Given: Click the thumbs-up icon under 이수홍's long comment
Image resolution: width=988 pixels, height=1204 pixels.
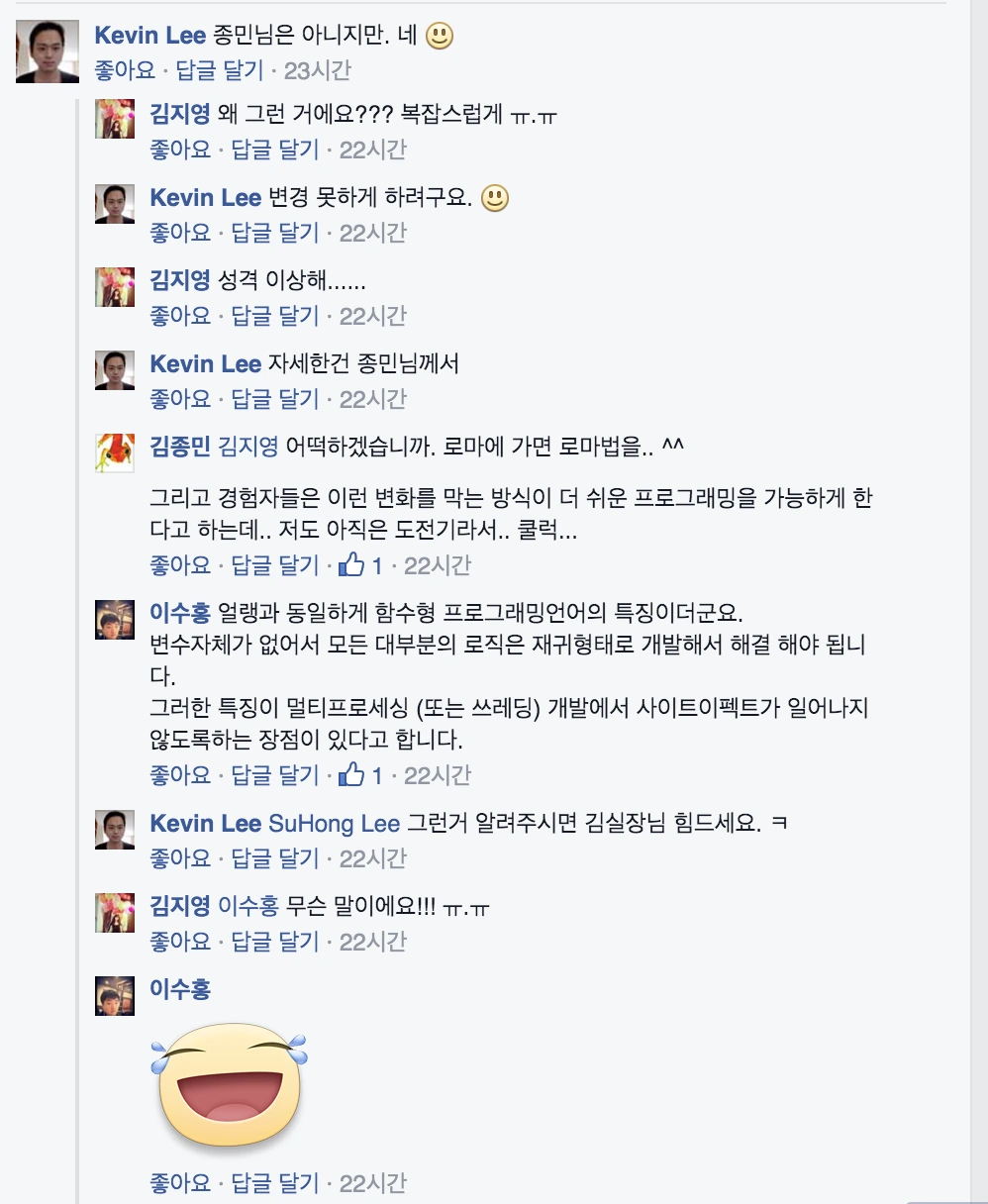Looking at the screenshot, I should pos(352,776).
